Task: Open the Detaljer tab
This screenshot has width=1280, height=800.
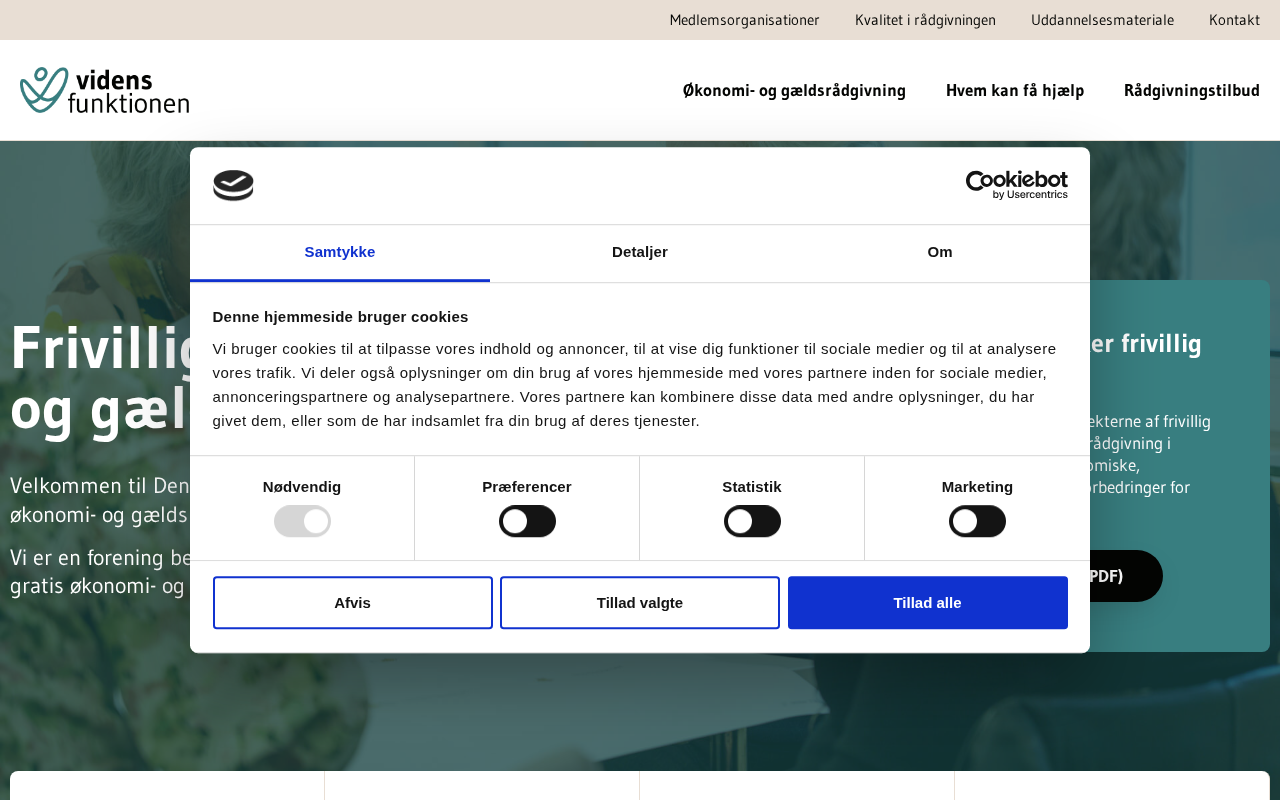Action: pyautogui.click(x=640, y=252)
